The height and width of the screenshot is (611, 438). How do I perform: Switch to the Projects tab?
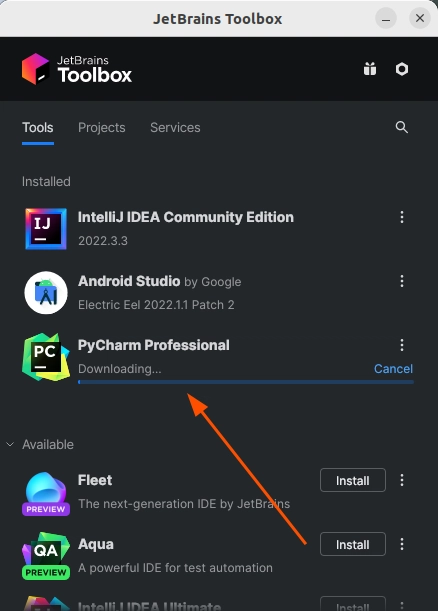click(x=102, y=127)
